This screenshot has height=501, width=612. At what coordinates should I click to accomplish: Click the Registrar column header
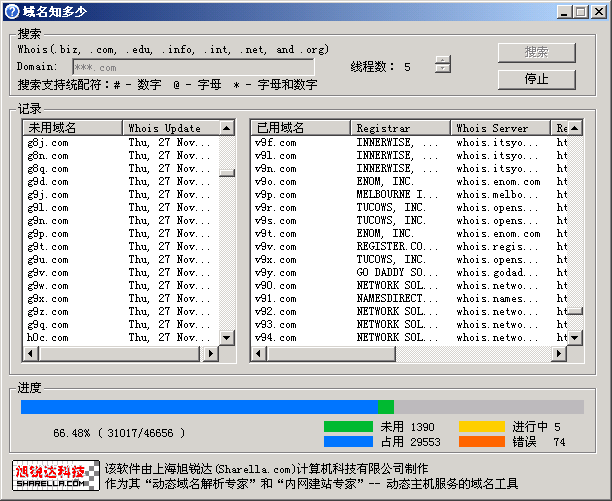tap(400, 128)
